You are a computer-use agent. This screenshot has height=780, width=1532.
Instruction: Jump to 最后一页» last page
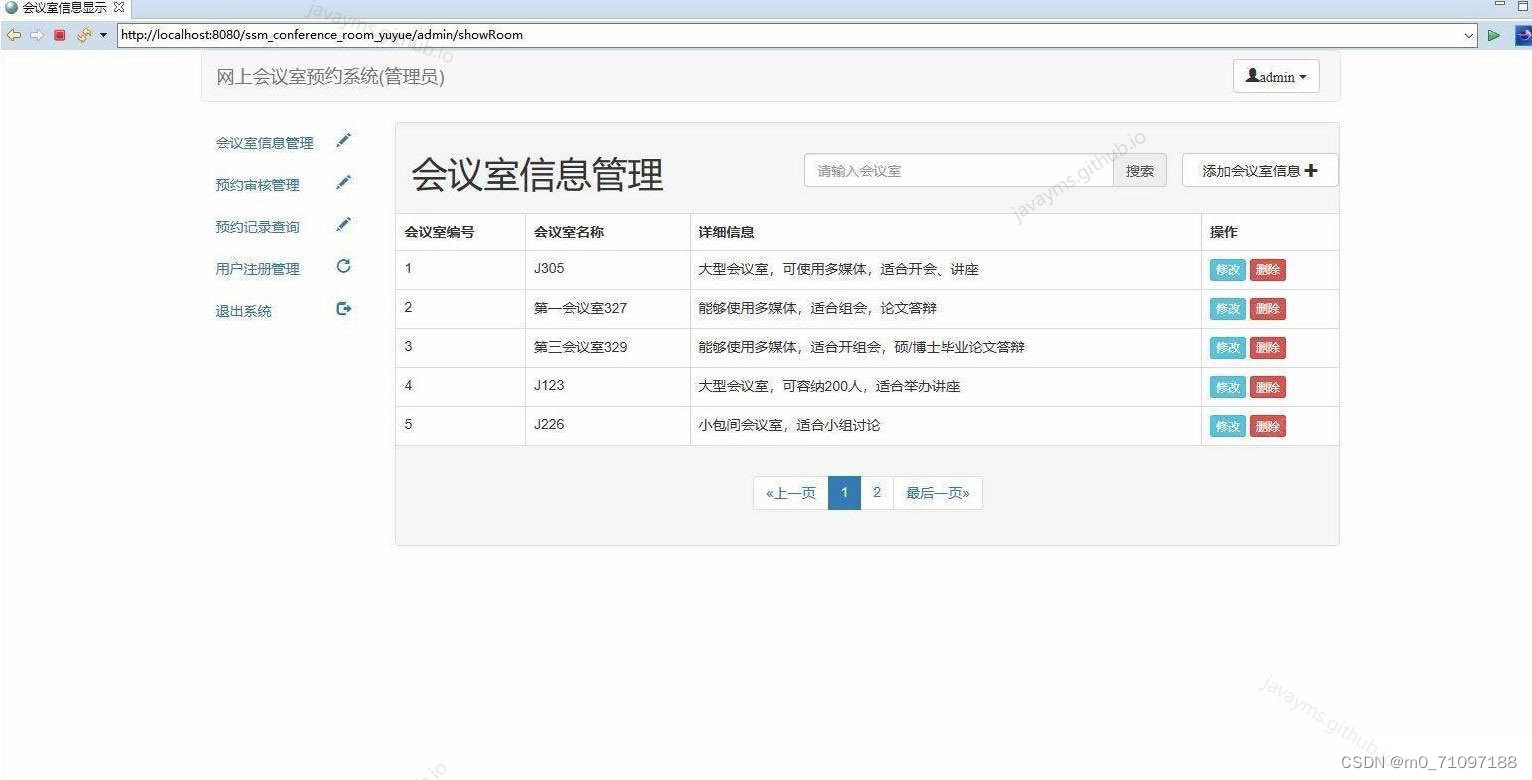tap(938, 493)
